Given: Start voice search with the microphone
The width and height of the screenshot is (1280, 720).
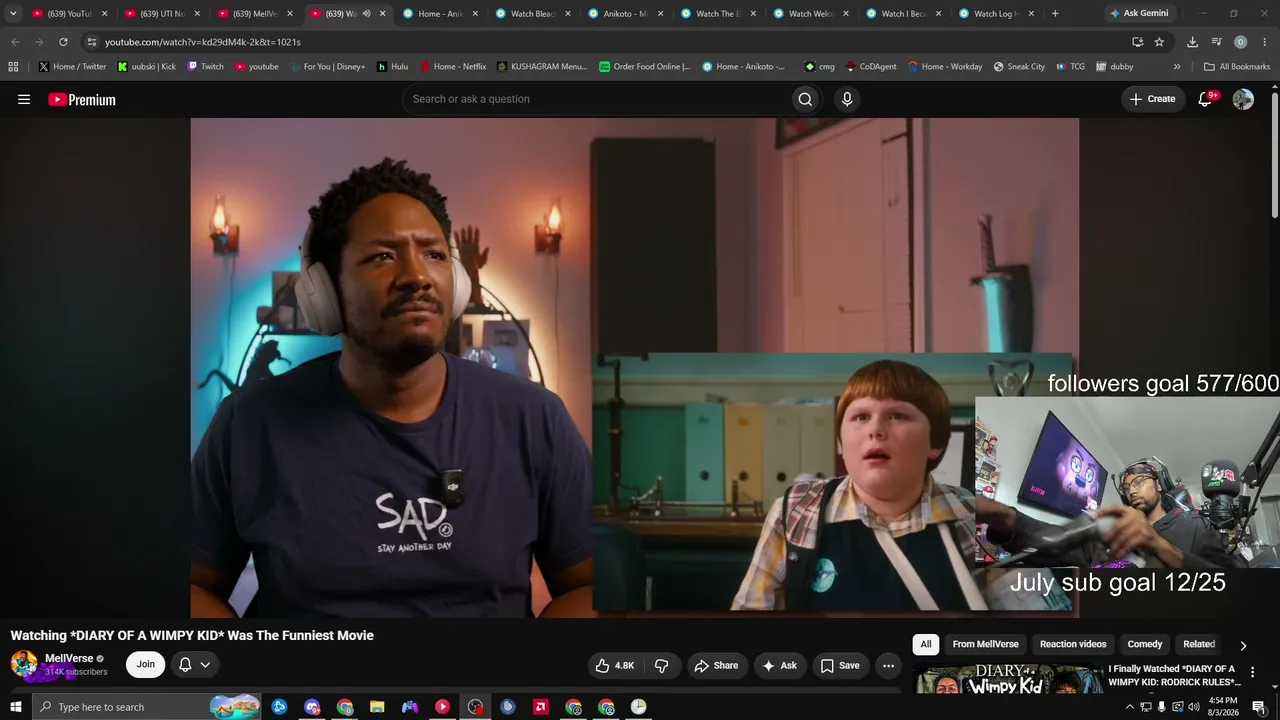Looking at the screenshot, I should tap(847, 99).
